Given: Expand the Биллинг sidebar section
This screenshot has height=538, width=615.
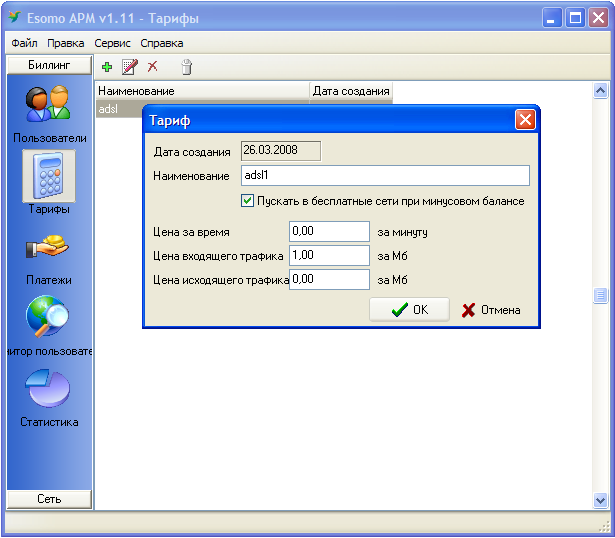Looking at the screenshot, I should point(49,65).
